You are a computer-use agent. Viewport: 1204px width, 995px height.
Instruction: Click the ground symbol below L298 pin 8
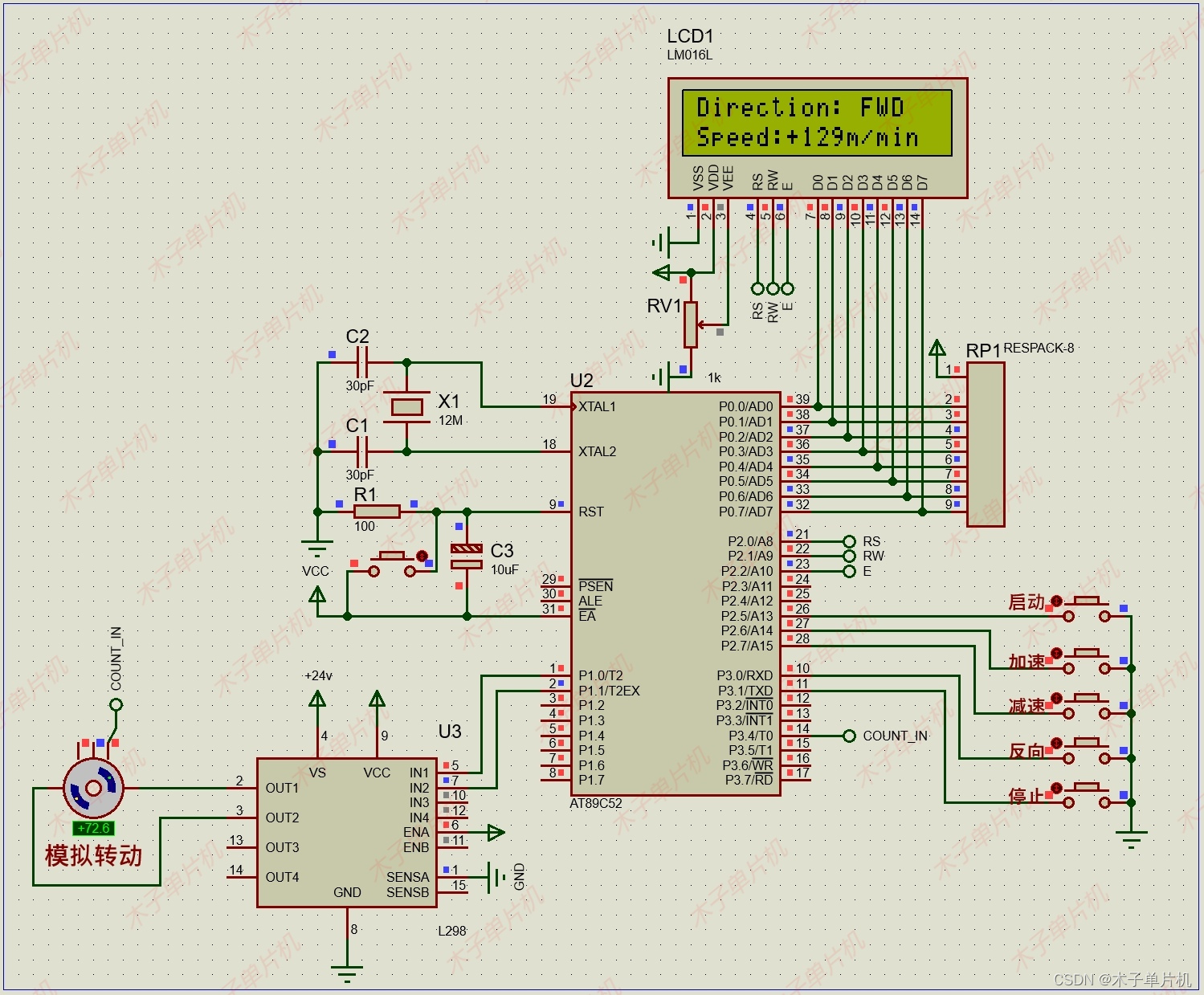click(x=347, y=973)
